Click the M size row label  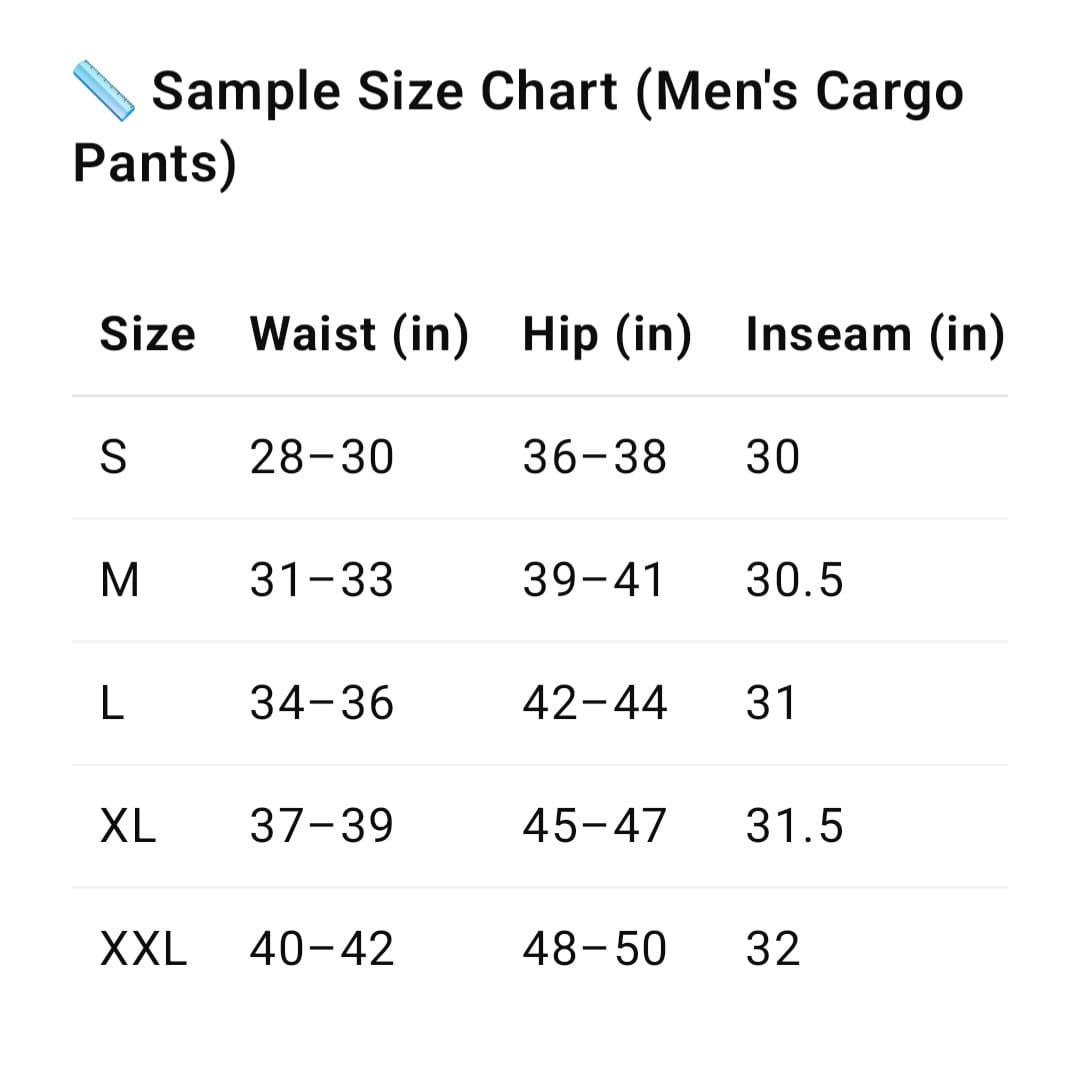[120, 579]
